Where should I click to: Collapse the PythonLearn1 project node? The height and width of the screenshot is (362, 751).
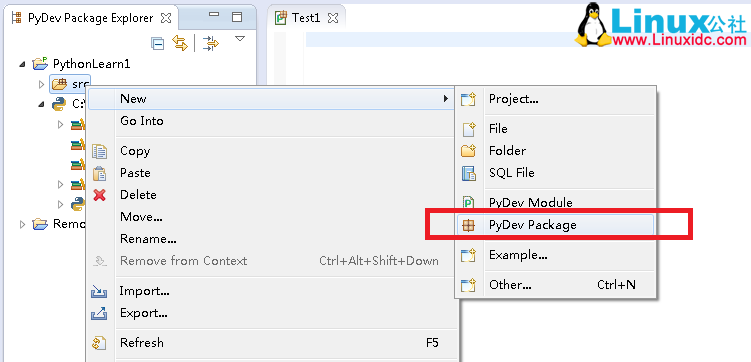tap(22, 64)
